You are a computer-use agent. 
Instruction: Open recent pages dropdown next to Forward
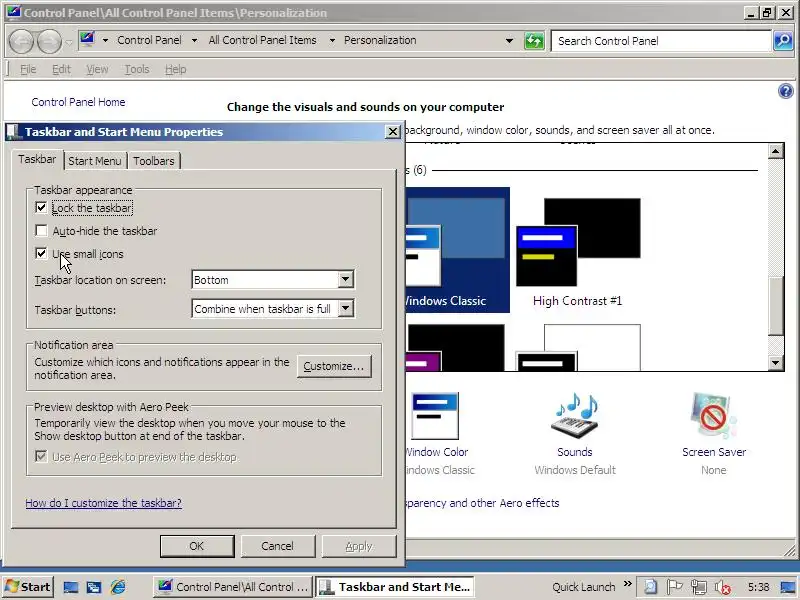tap(69, 42)
